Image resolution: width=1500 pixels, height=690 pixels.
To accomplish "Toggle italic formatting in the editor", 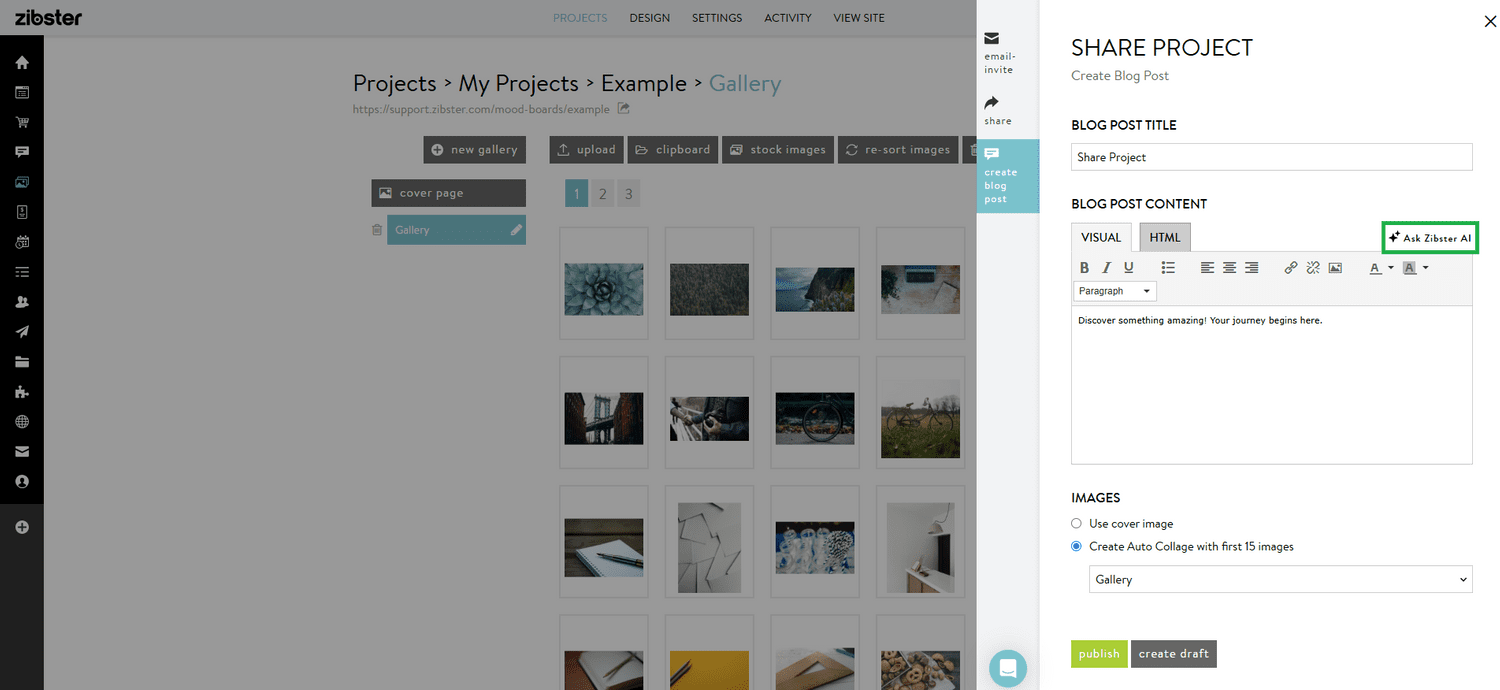I will pos(1106,268).
